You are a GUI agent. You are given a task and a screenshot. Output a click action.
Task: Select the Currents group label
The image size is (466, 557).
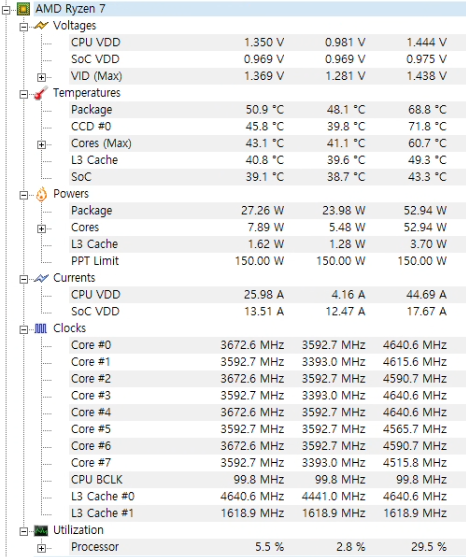click(x=74, y=278)
